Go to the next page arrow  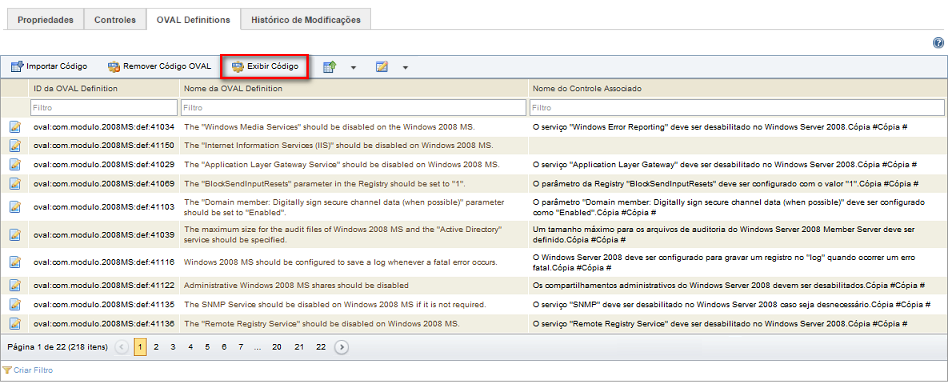pos(342,348)
